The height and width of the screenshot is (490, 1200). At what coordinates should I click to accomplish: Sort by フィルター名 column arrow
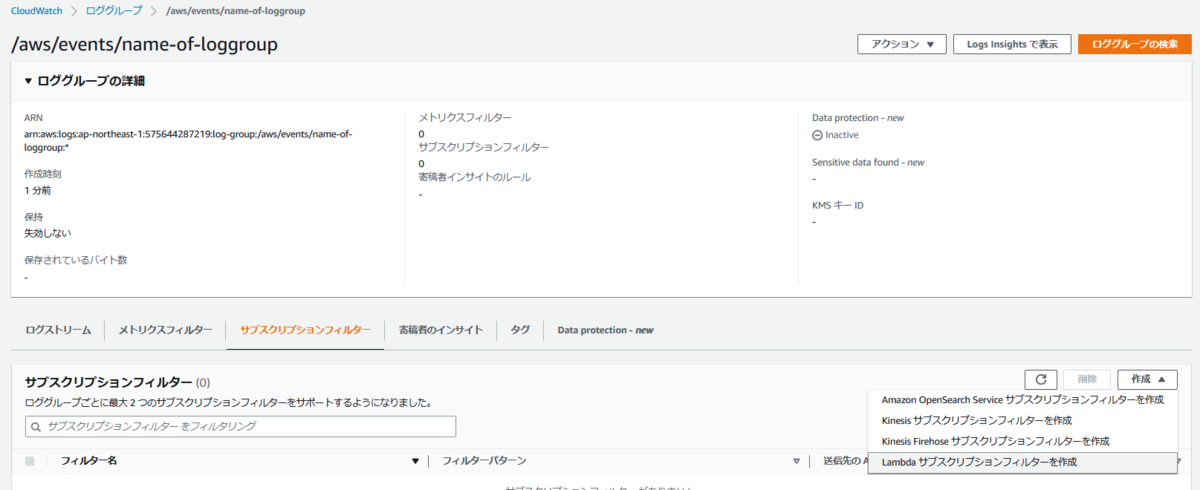point(415,461)
